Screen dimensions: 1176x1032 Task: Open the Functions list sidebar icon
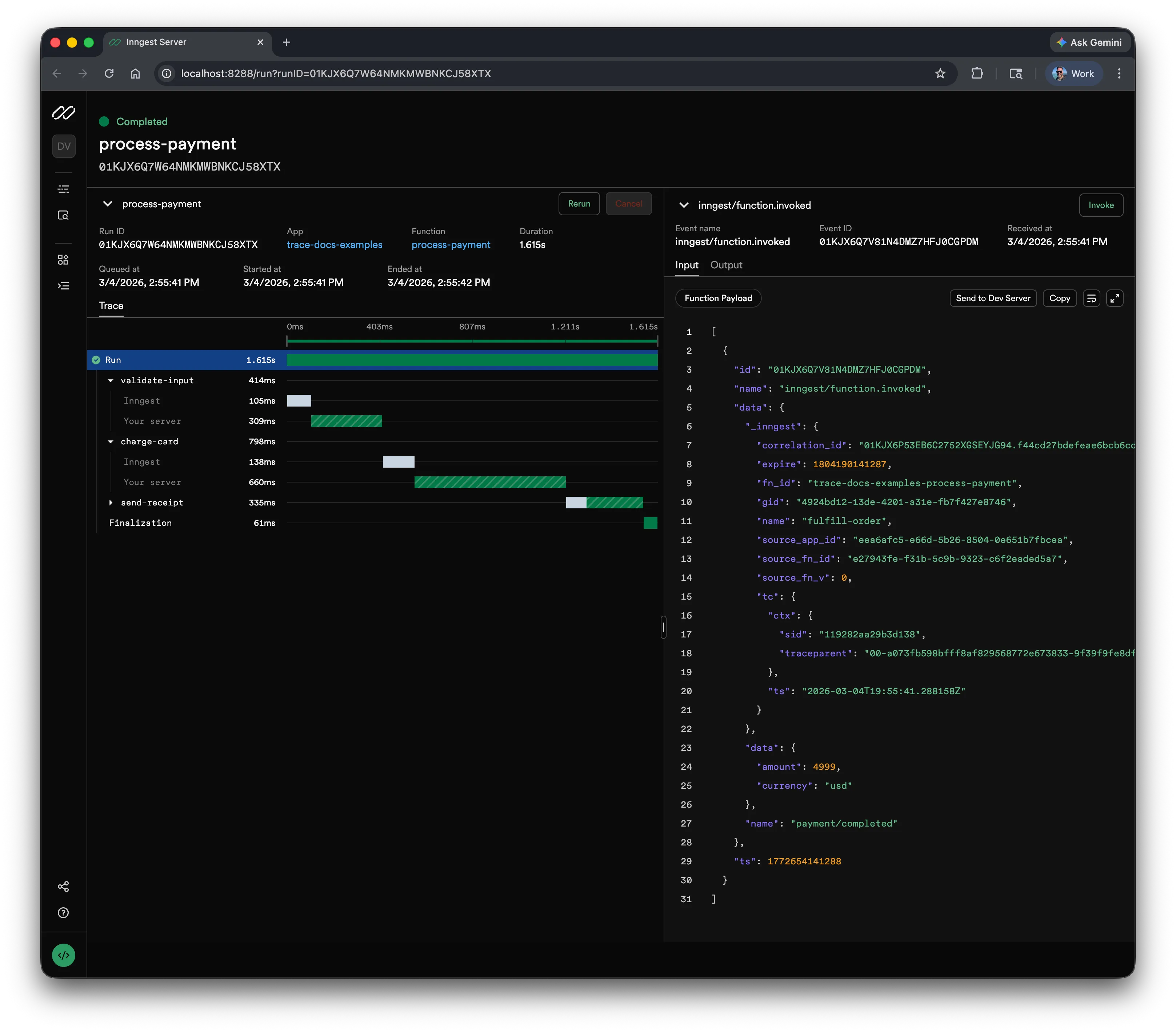coord(63,286)
